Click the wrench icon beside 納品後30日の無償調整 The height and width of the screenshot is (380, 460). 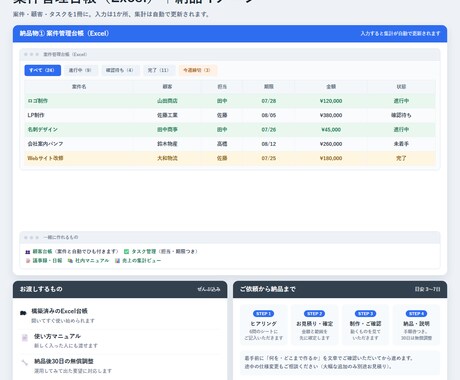point(25,362)
